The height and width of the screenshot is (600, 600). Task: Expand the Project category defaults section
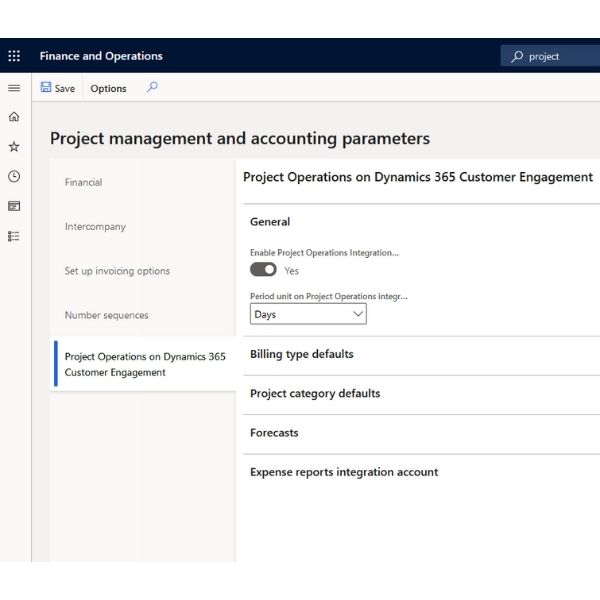coord(421,394)
